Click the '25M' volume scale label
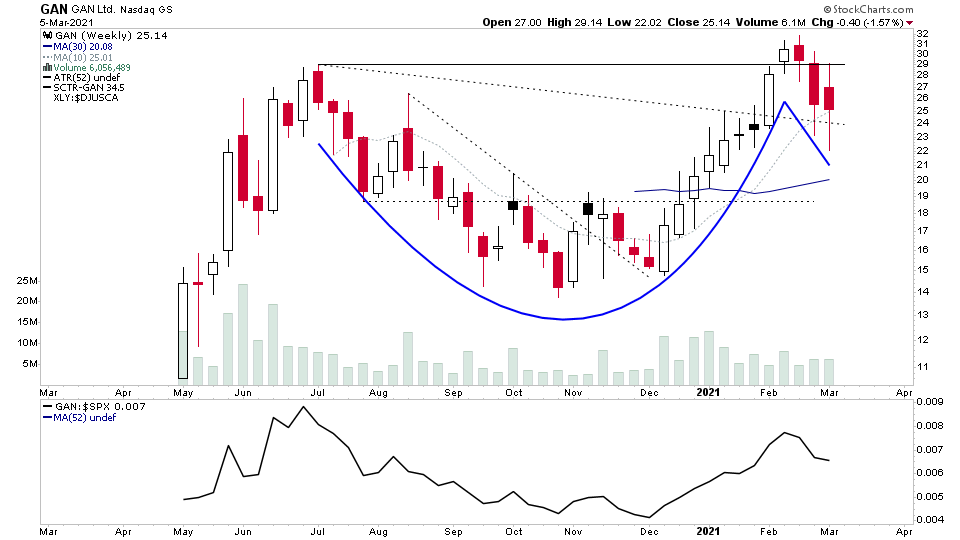This screenshot has height=540, width=960. tap(28, 281)
